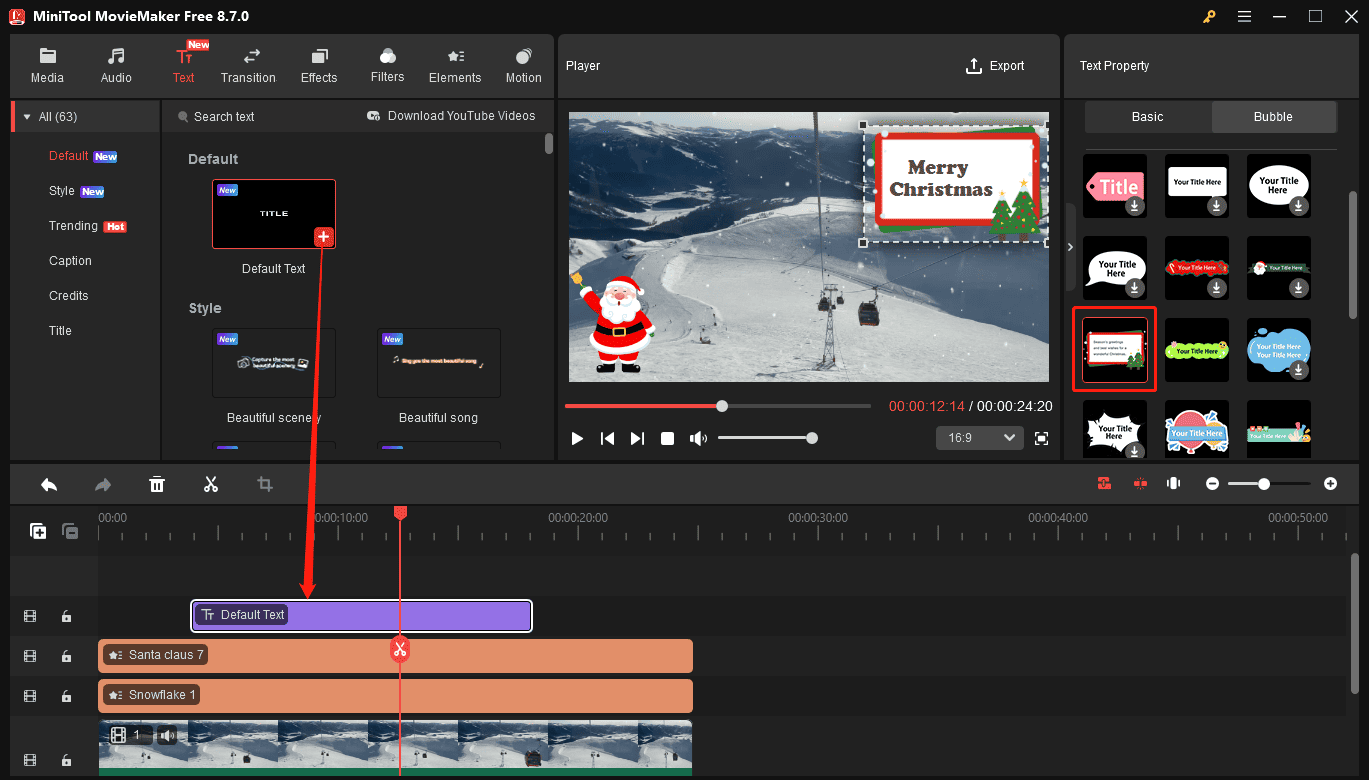Viewport: 1369px width, 780px height.
Task: Adjust the timeline zoom slider
Action: pos(1270,484)
